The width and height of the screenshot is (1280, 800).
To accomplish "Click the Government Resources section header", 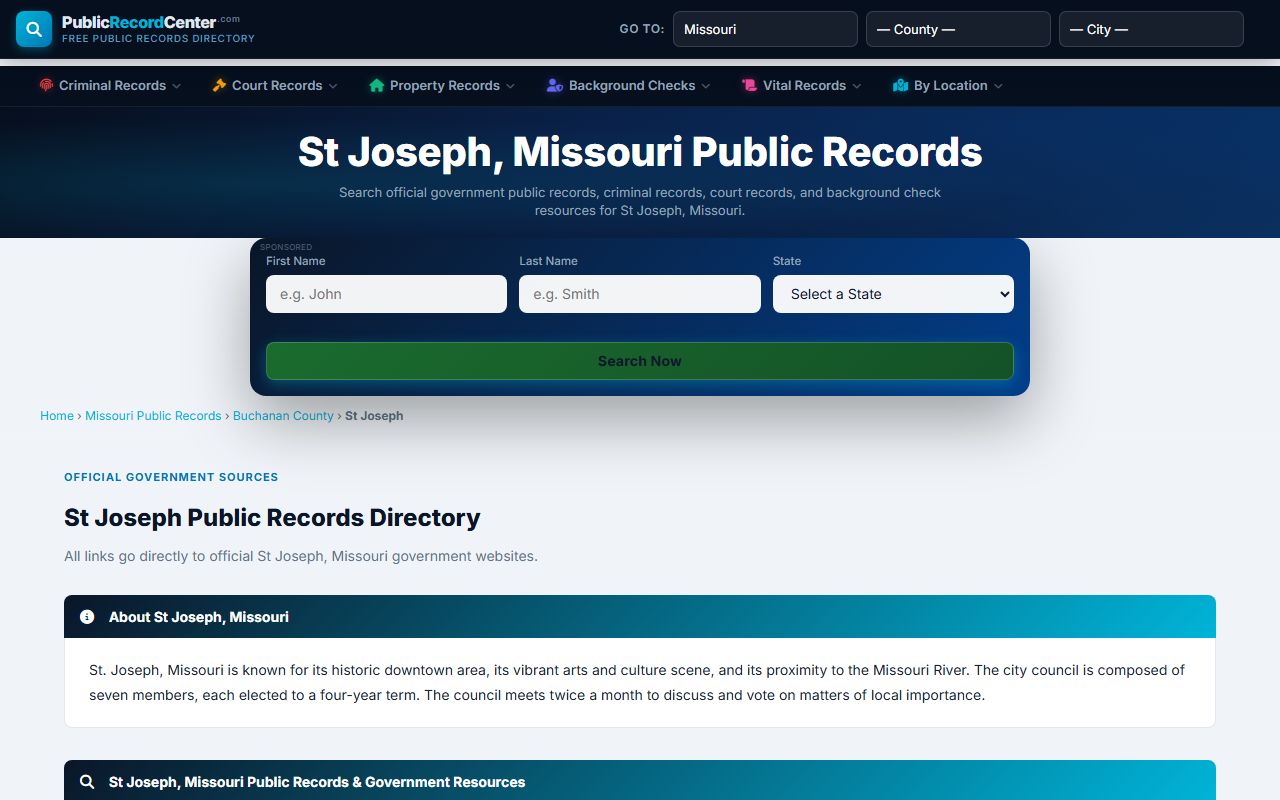I will [x=640, y=781].
